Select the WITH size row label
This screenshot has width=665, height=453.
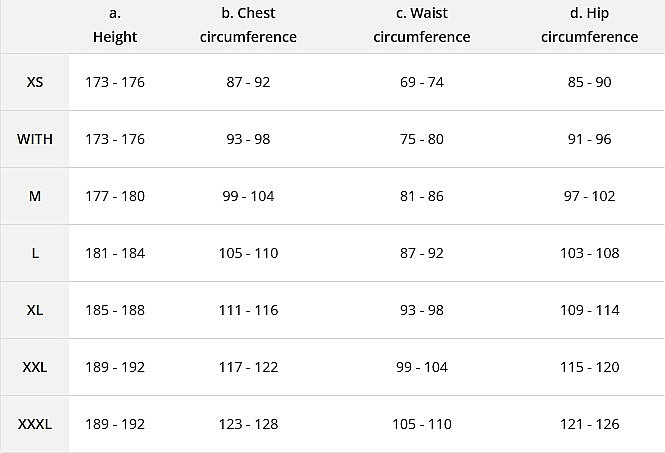[x=35, y=139]
